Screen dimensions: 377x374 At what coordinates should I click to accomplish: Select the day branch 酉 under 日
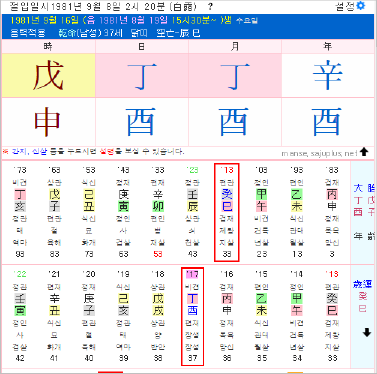coord(141,122)
